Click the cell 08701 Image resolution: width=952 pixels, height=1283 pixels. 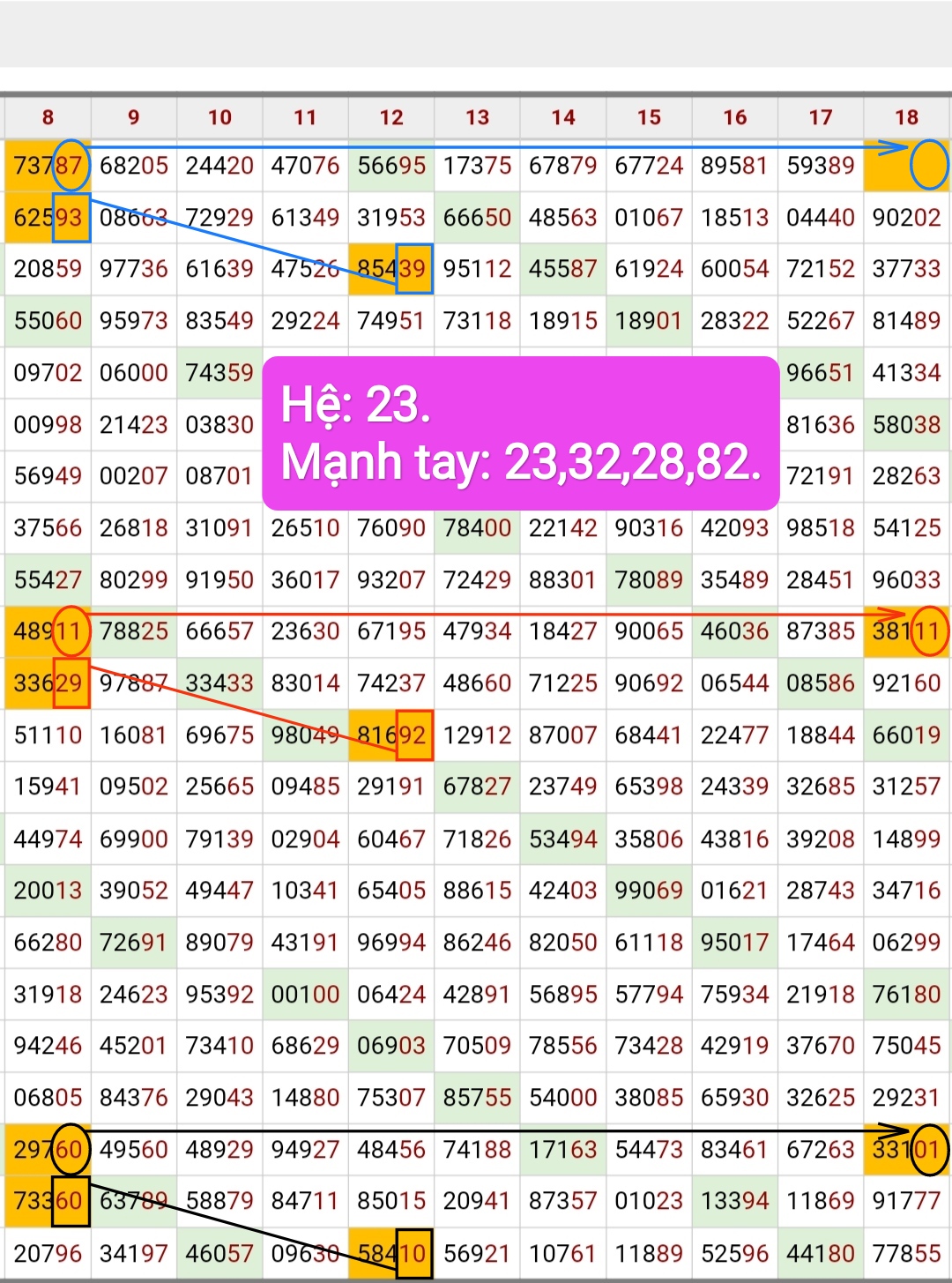(x=219, y=476)
